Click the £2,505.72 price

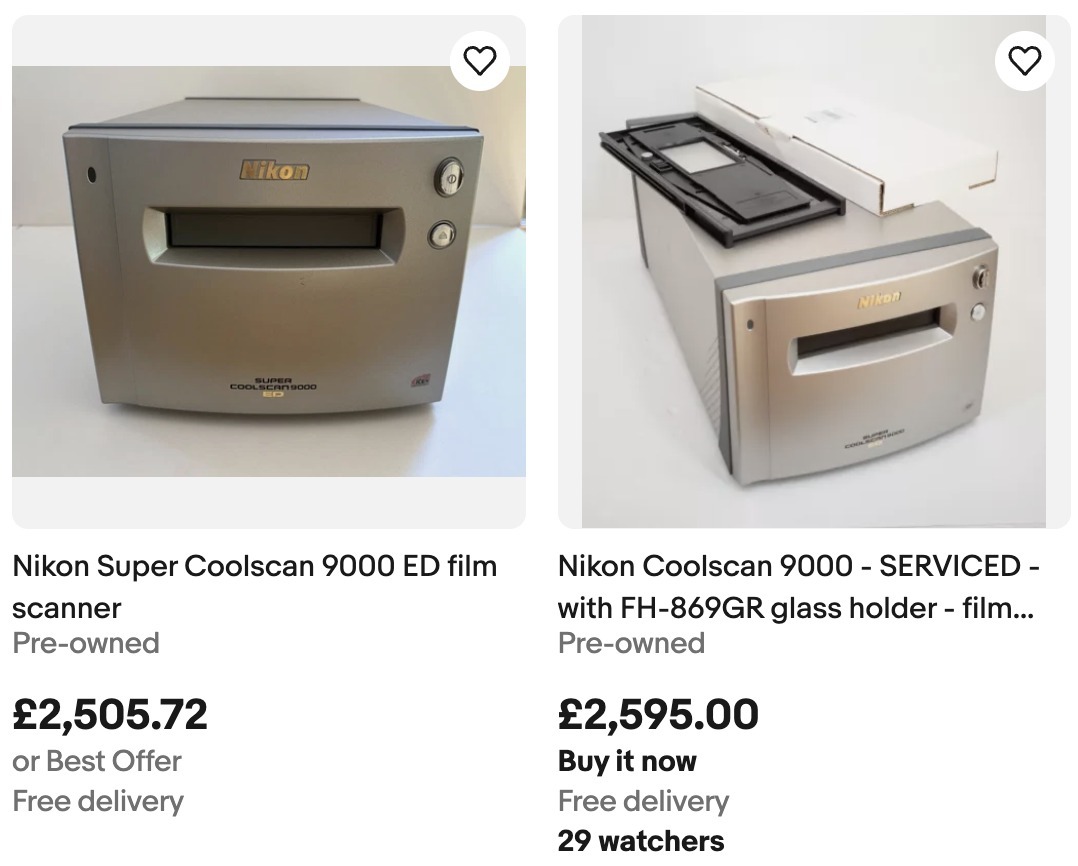tap(110, 714)
